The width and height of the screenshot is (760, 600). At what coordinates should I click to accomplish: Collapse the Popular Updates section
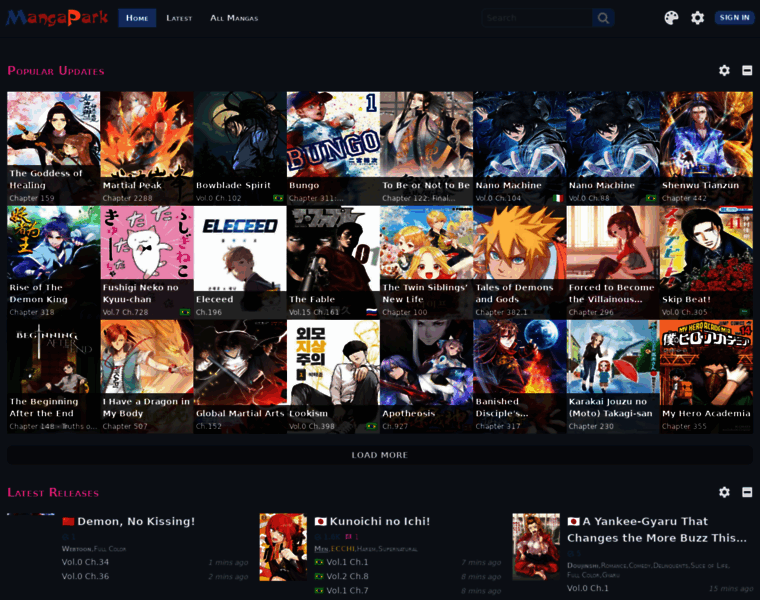click(747, 70)
